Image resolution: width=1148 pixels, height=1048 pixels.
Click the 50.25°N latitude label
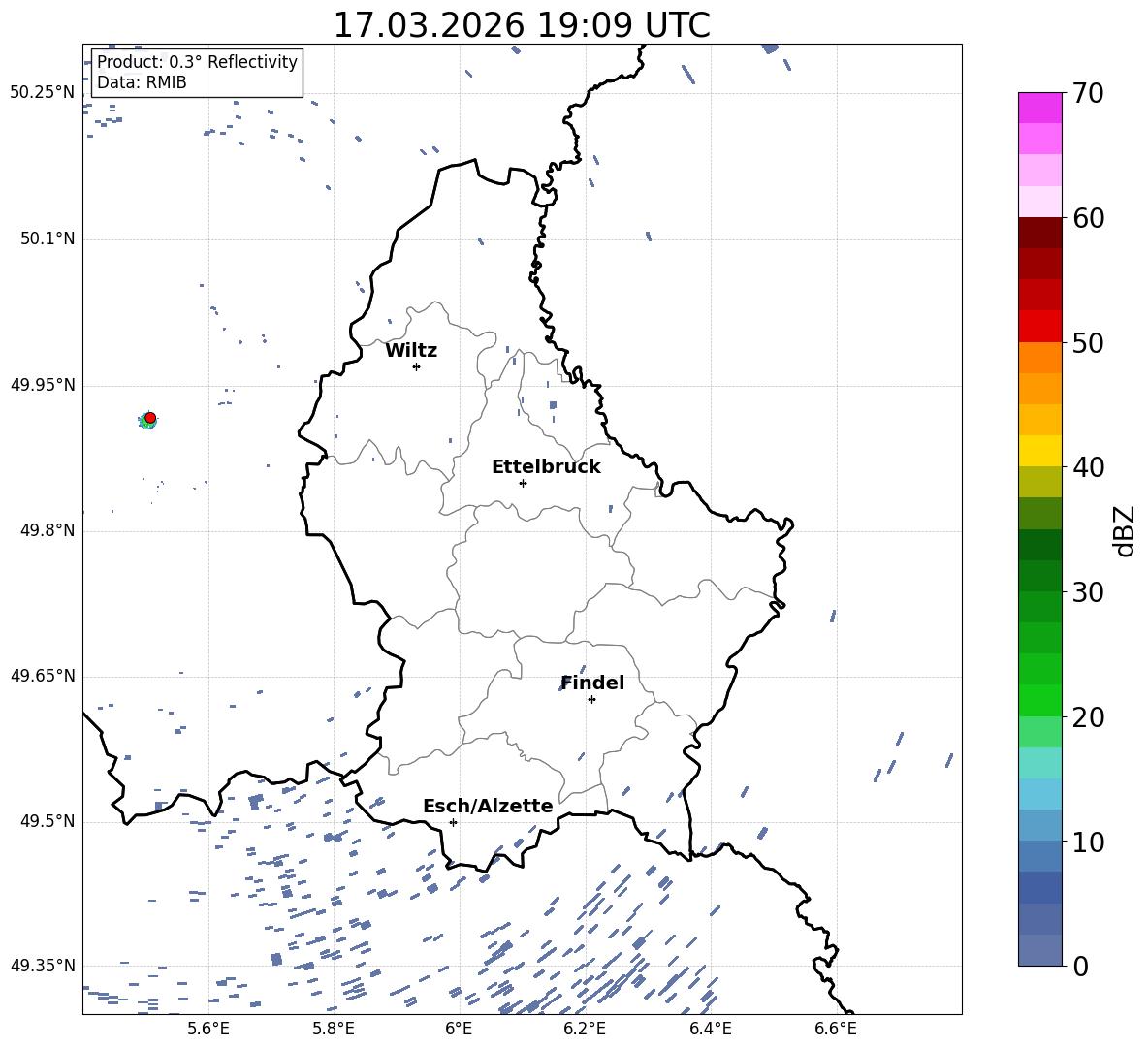[43, 93]
